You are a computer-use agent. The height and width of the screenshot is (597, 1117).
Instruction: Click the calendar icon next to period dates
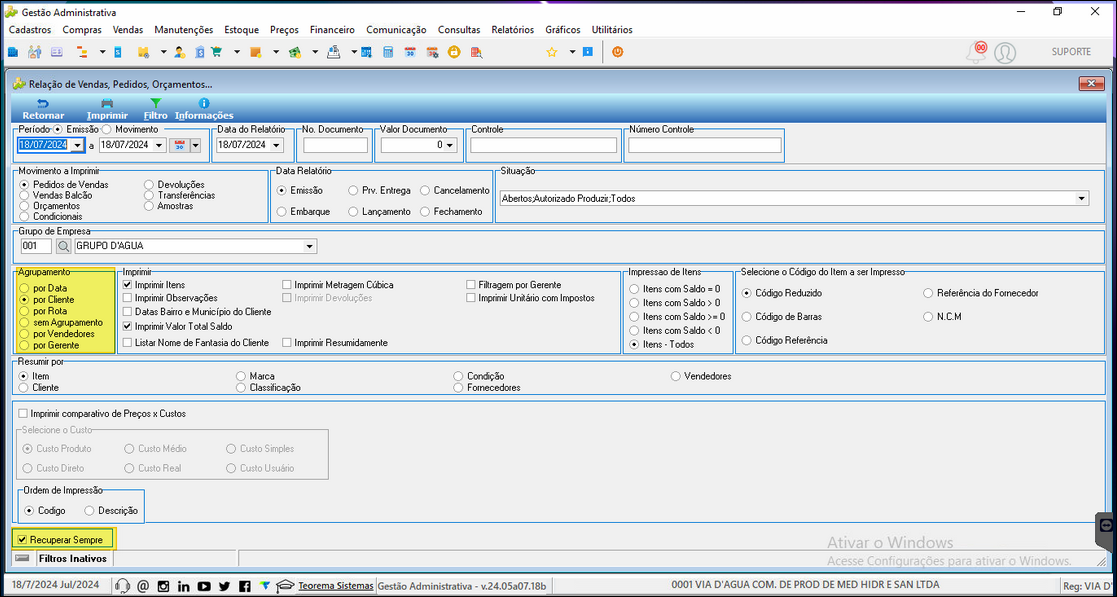click(180, 145)
